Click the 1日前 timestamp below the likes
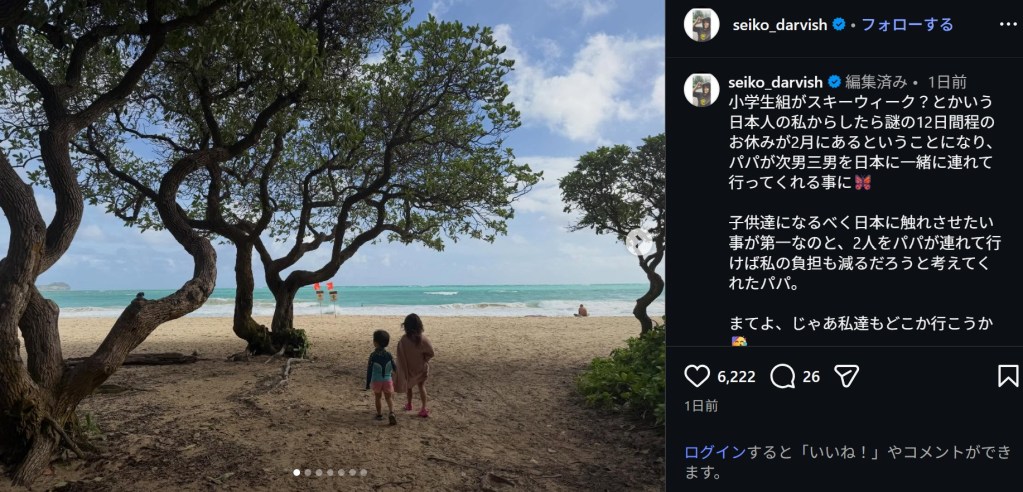1023x492 pixels. (701, 406)
